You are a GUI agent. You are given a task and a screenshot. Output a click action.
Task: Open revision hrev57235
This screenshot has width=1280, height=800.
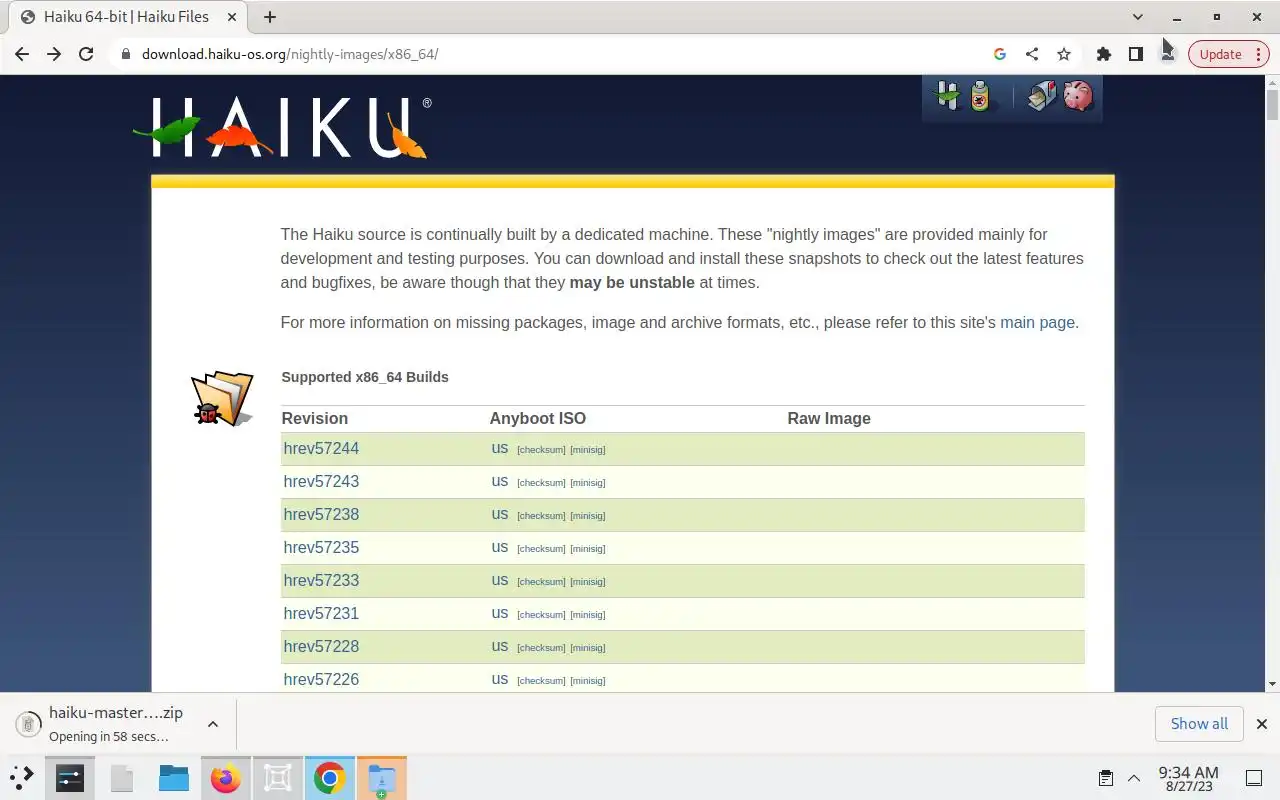321,547
